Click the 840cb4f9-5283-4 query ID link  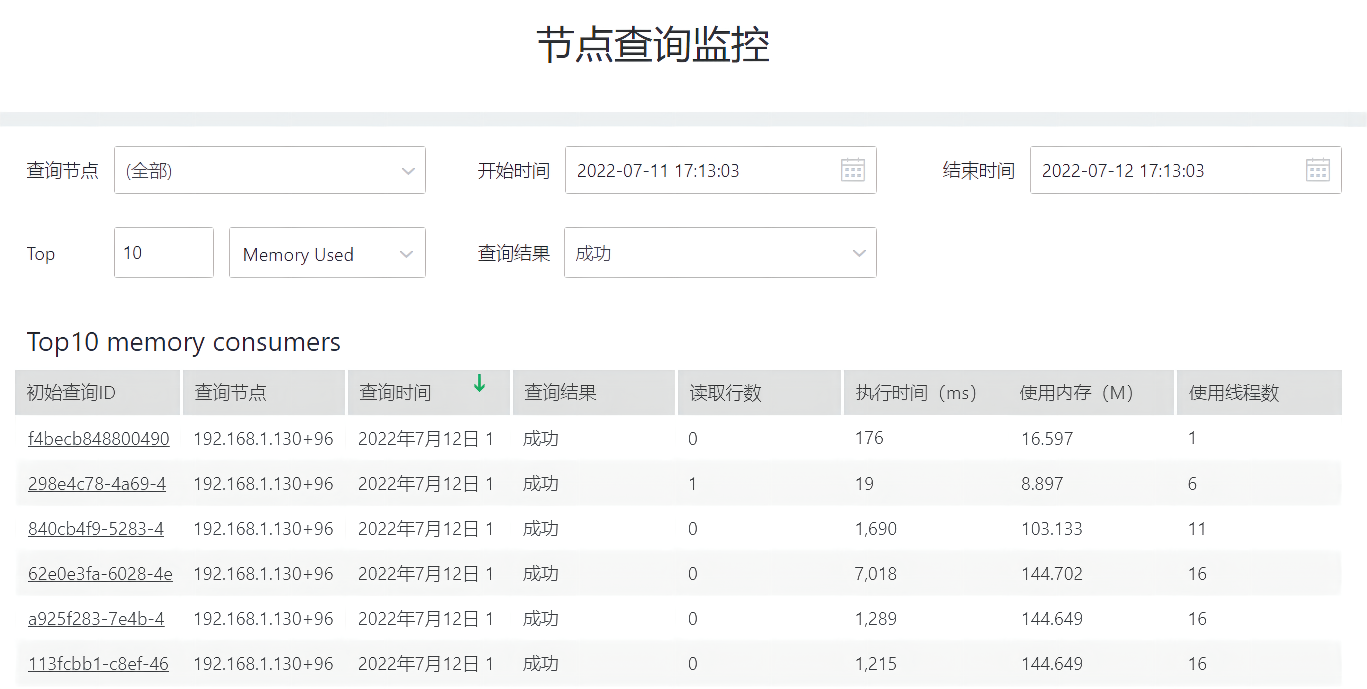(95, 528)
